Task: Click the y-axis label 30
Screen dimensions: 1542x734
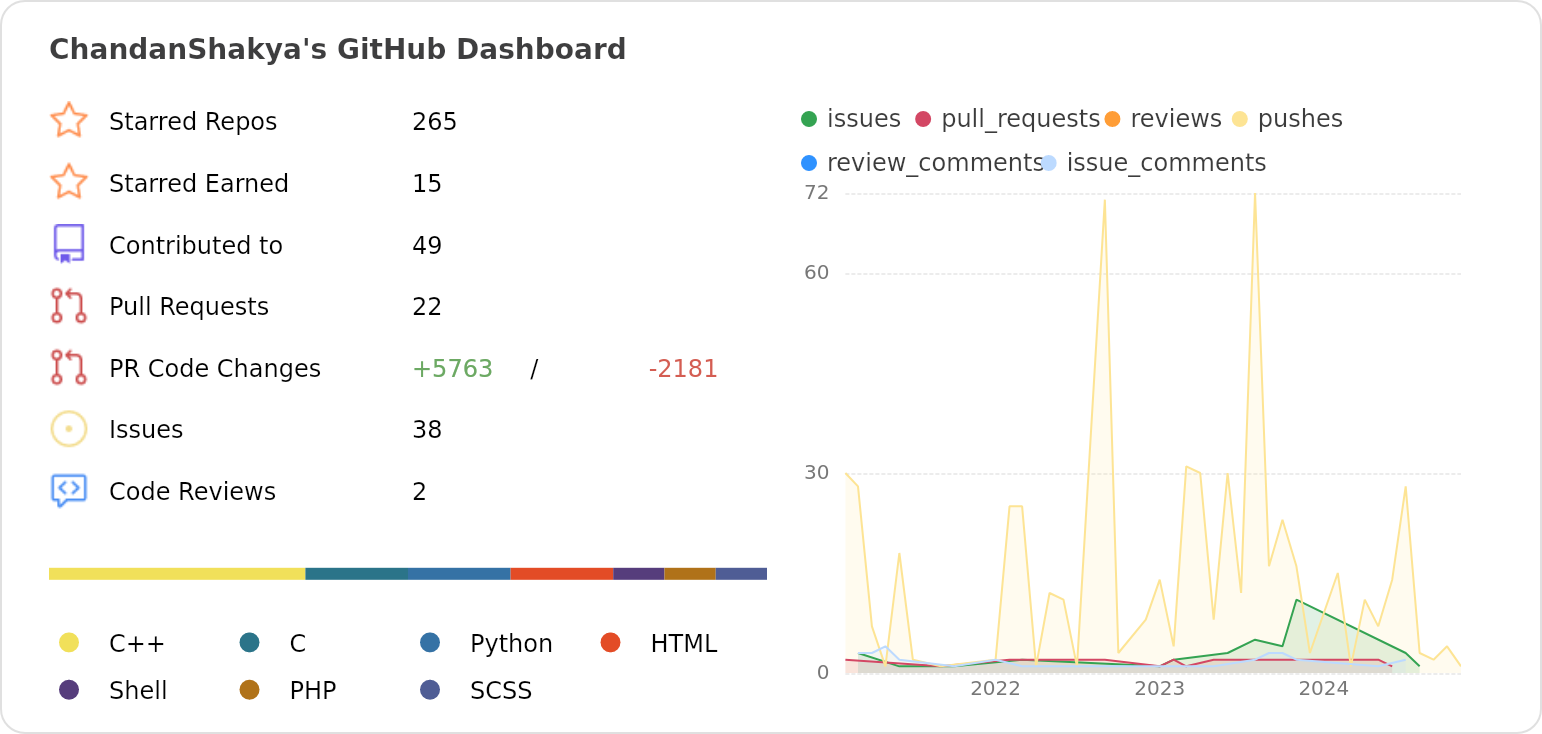Action: pos(817,472)
